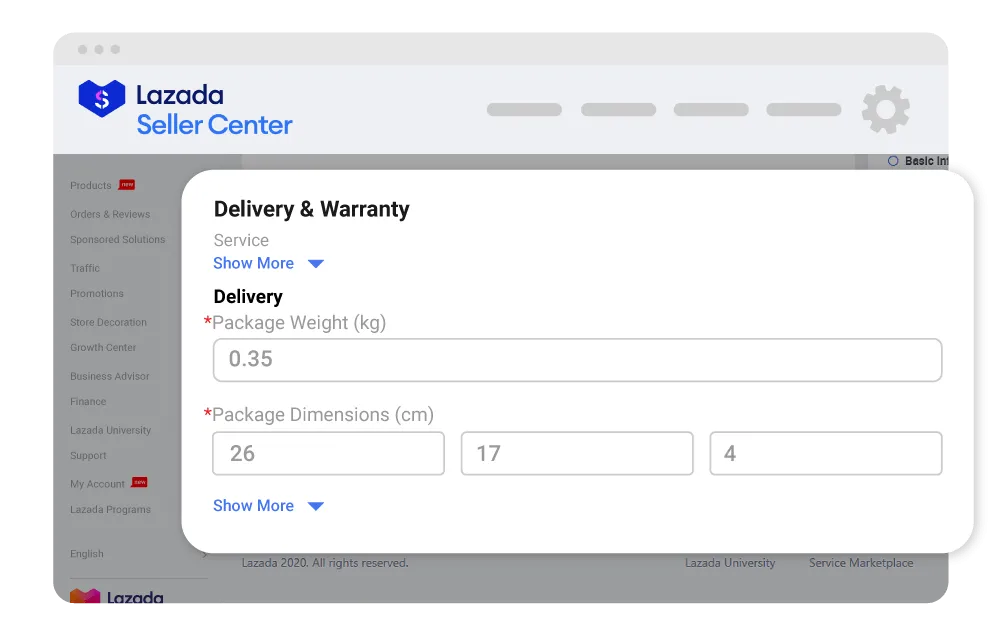Click the Service Marketplace footer link
The height and width of the screenshot is (635, 1000).
[861, 563]
